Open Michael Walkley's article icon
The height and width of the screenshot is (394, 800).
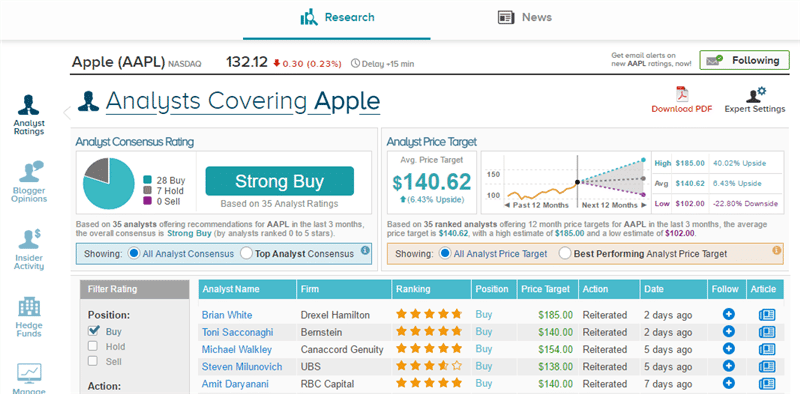pos(767,350)
